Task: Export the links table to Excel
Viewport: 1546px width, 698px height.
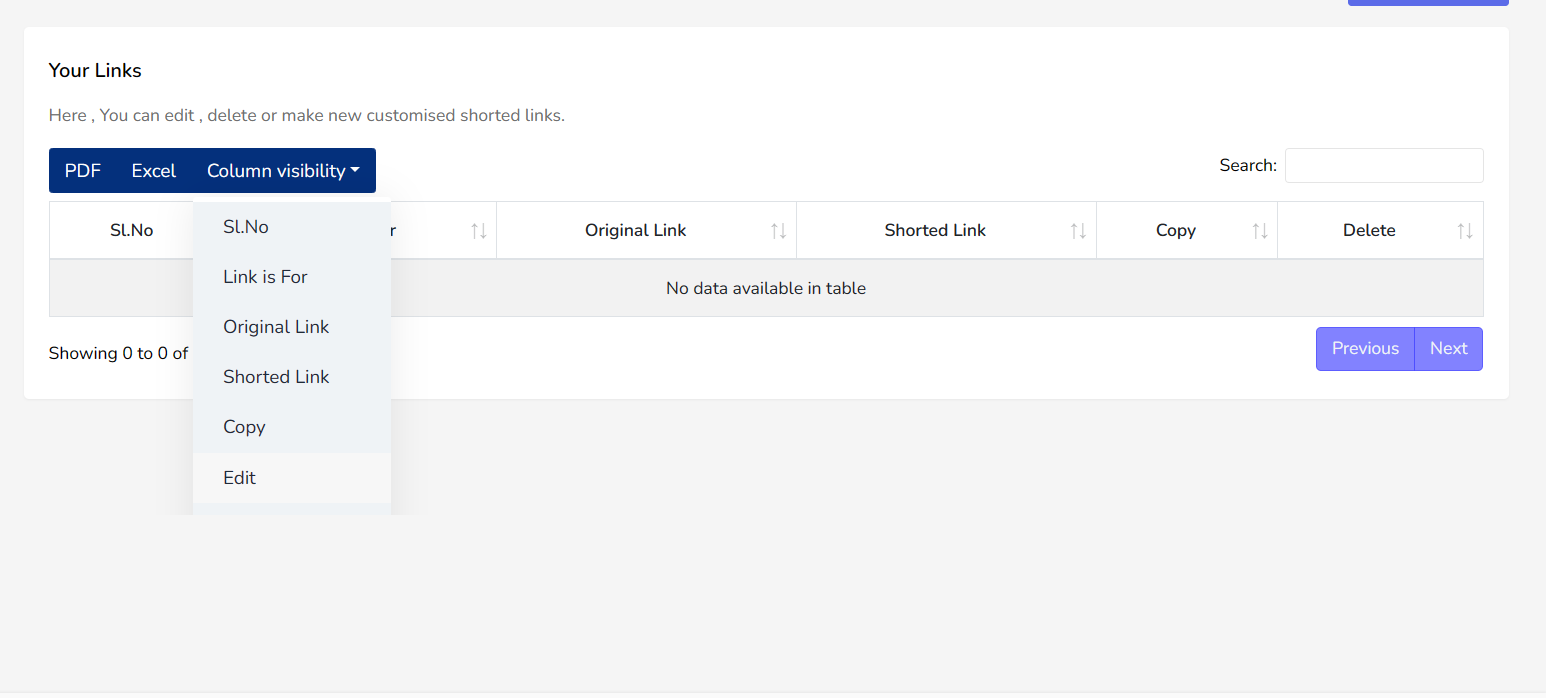Action: tap(154, 170)
